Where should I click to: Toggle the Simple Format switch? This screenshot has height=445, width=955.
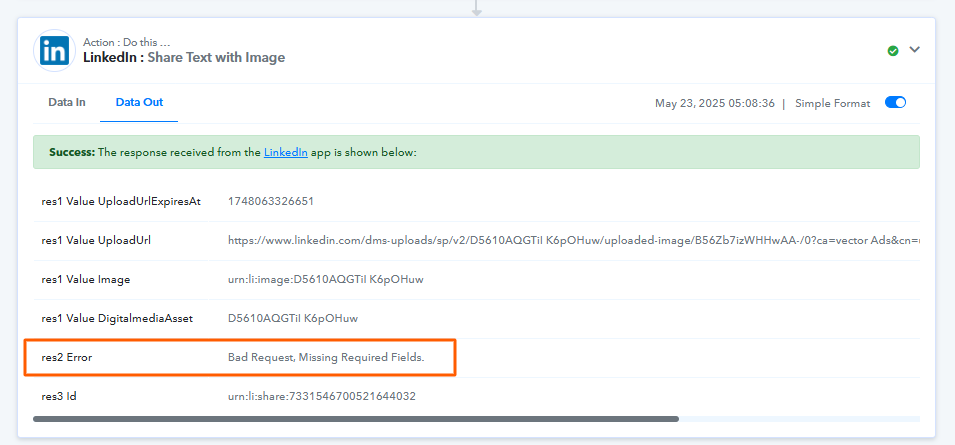tap(895, 103)
